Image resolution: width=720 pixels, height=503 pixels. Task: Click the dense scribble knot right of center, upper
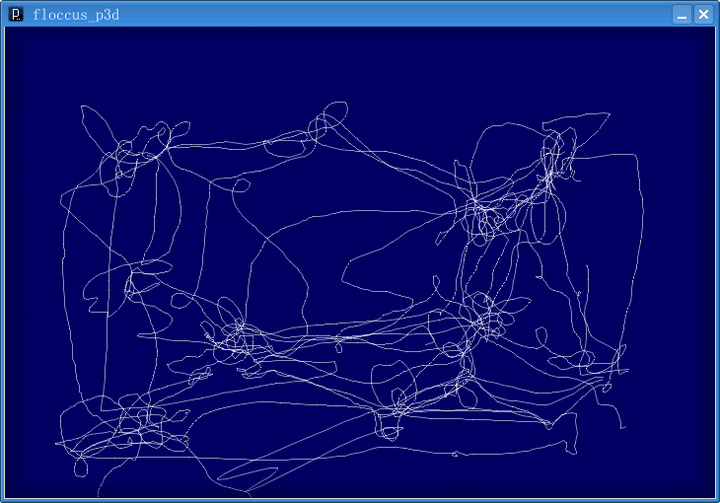(487, 215)
